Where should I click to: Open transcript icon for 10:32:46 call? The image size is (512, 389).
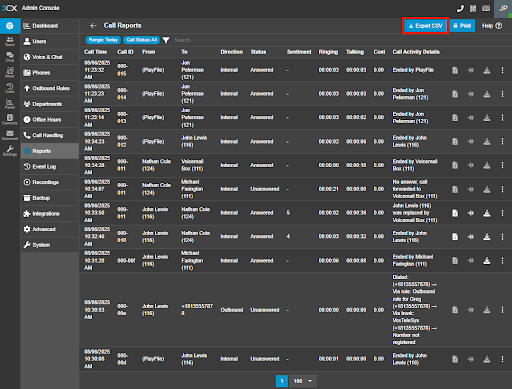tap(455, 236)
